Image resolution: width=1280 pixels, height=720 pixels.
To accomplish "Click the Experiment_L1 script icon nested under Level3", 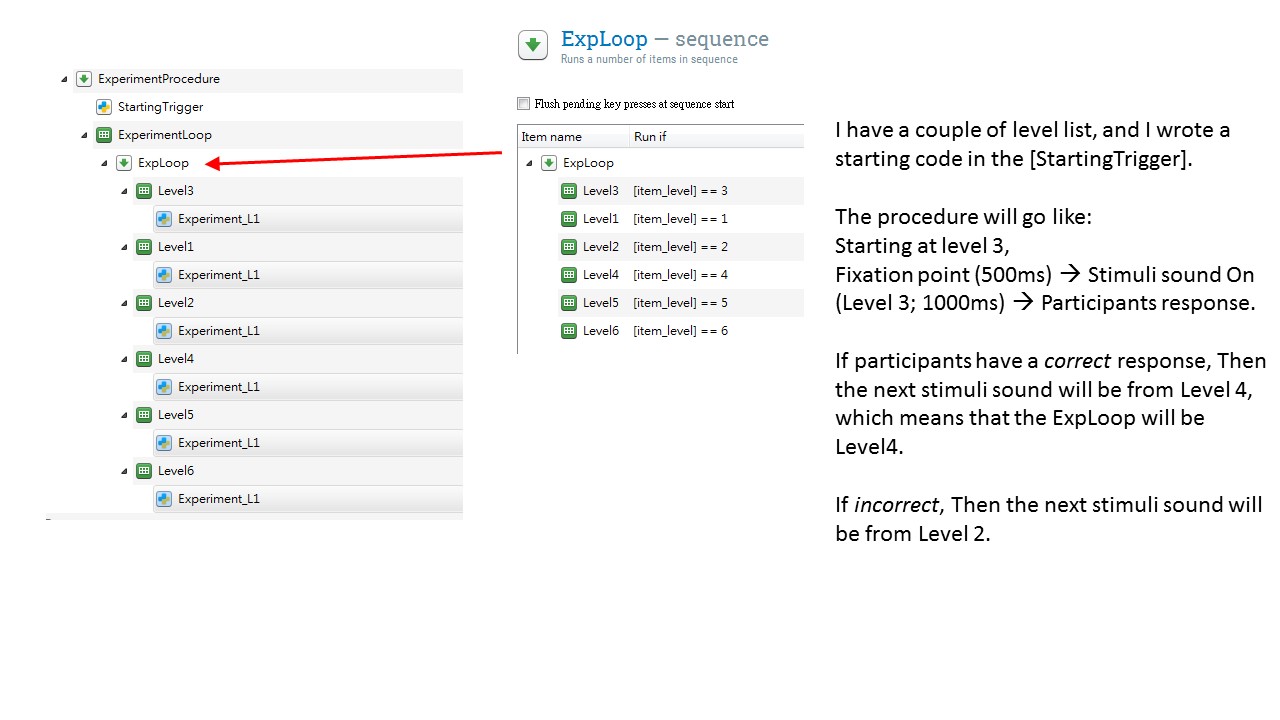I will [x=164, y=219].
